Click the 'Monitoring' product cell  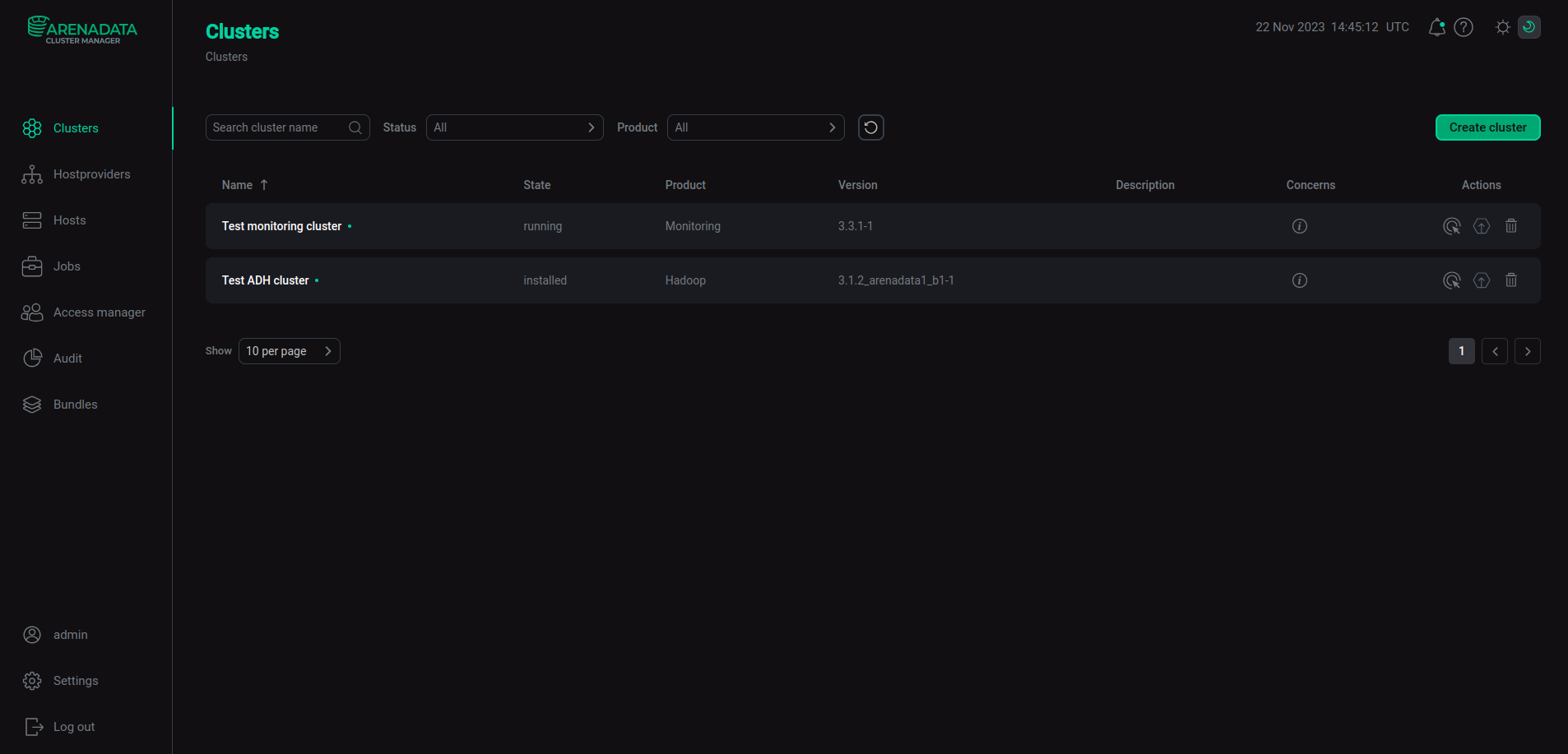point(693,226)
